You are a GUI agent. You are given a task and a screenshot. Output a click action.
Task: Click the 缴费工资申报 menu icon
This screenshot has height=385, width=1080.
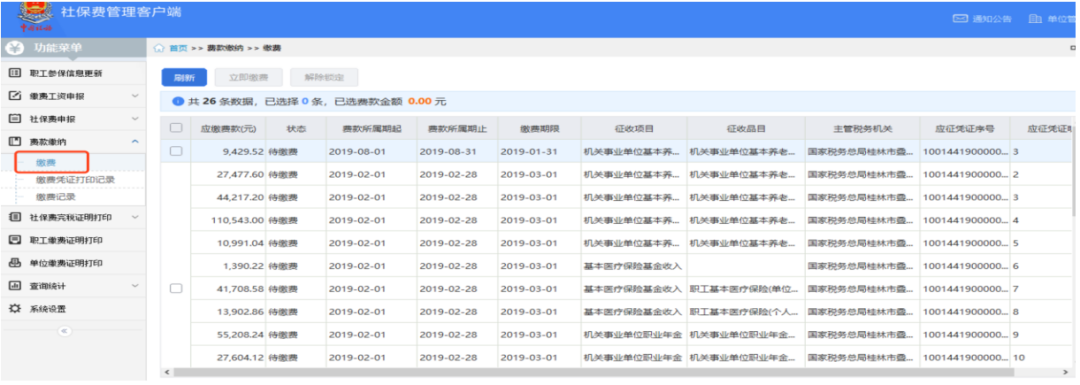[x=14, y=96]
